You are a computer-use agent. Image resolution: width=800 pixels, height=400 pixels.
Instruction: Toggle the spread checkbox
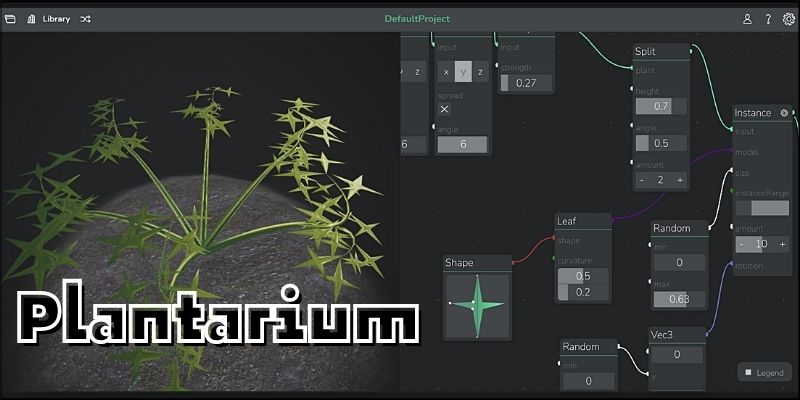[444, 109]
